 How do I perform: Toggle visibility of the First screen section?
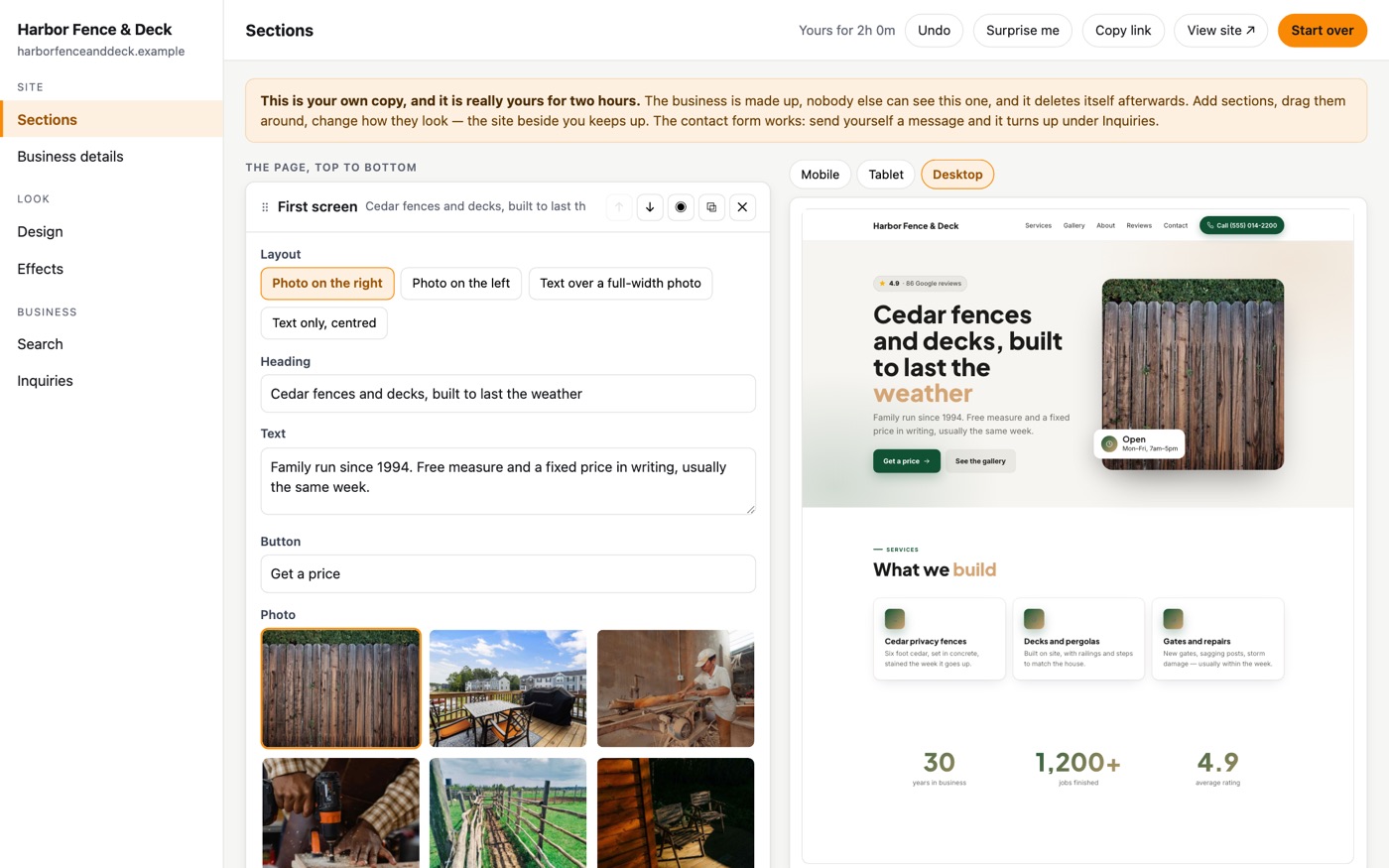point(681,207)
